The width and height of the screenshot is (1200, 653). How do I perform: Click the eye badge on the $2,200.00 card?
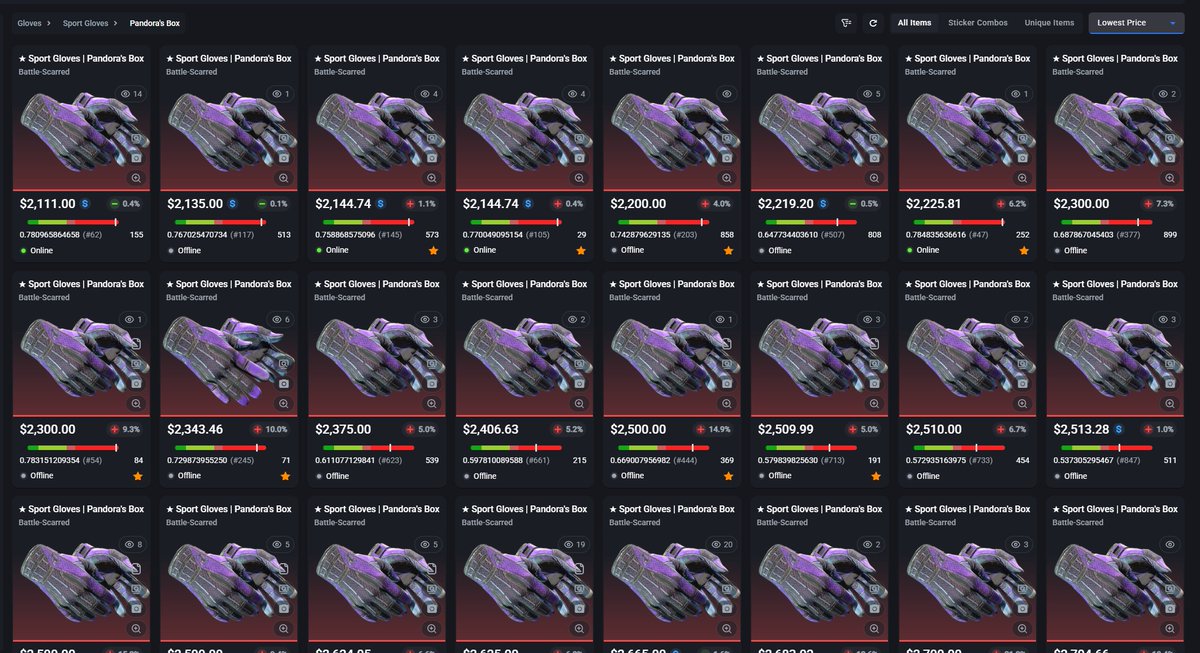tap(725, 94)
